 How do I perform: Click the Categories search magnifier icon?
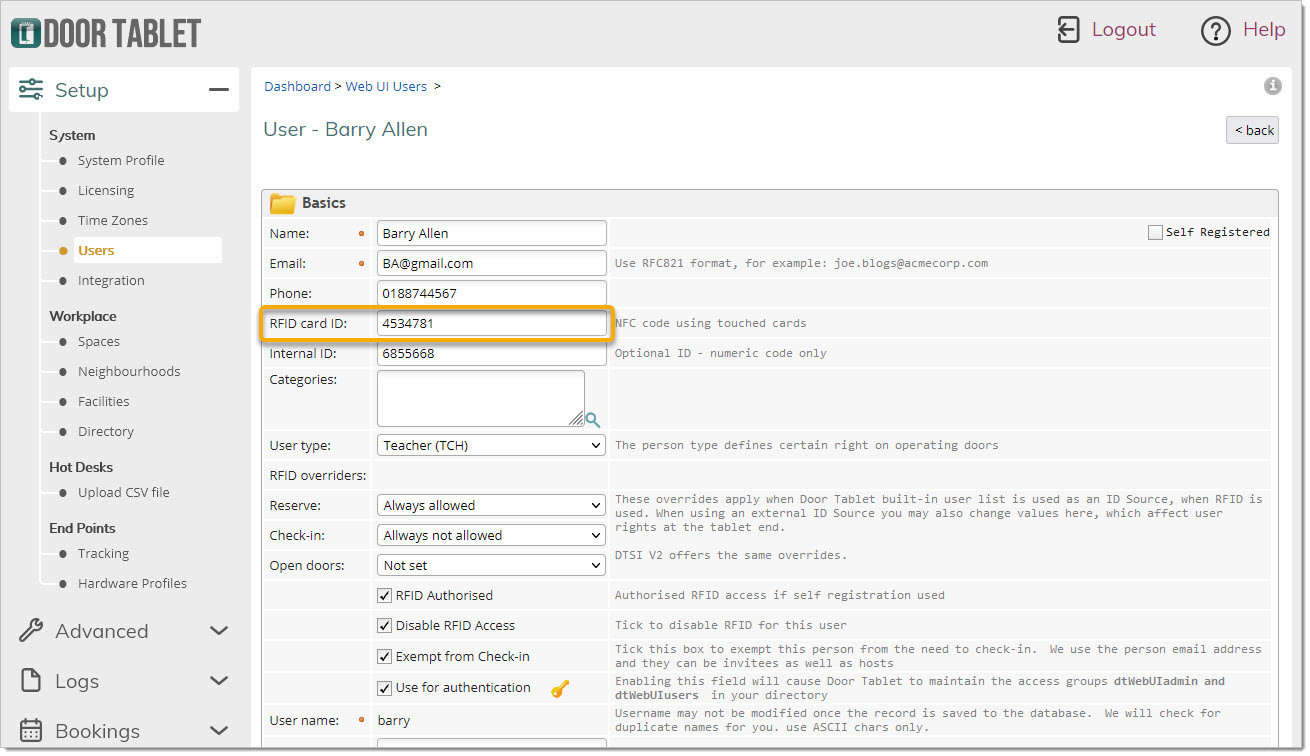pyautogui.click(x=593, y=420)
